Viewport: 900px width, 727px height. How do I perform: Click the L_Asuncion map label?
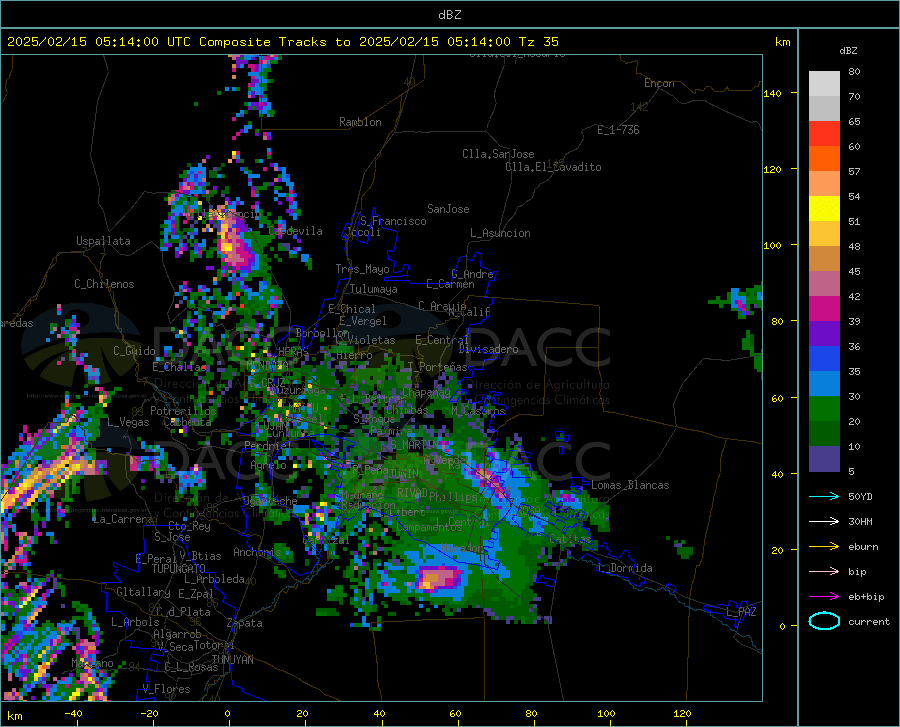click(x=500, y=233)
